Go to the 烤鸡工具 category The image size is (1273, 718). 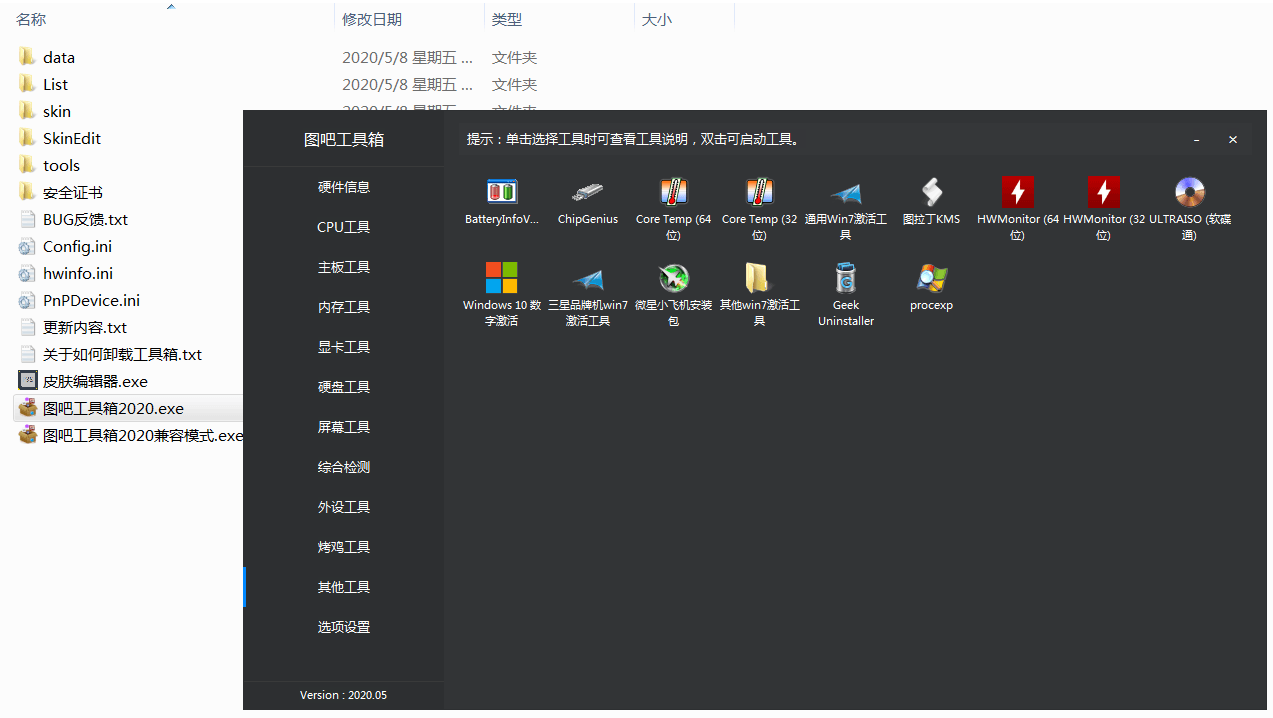coord(343,546)
